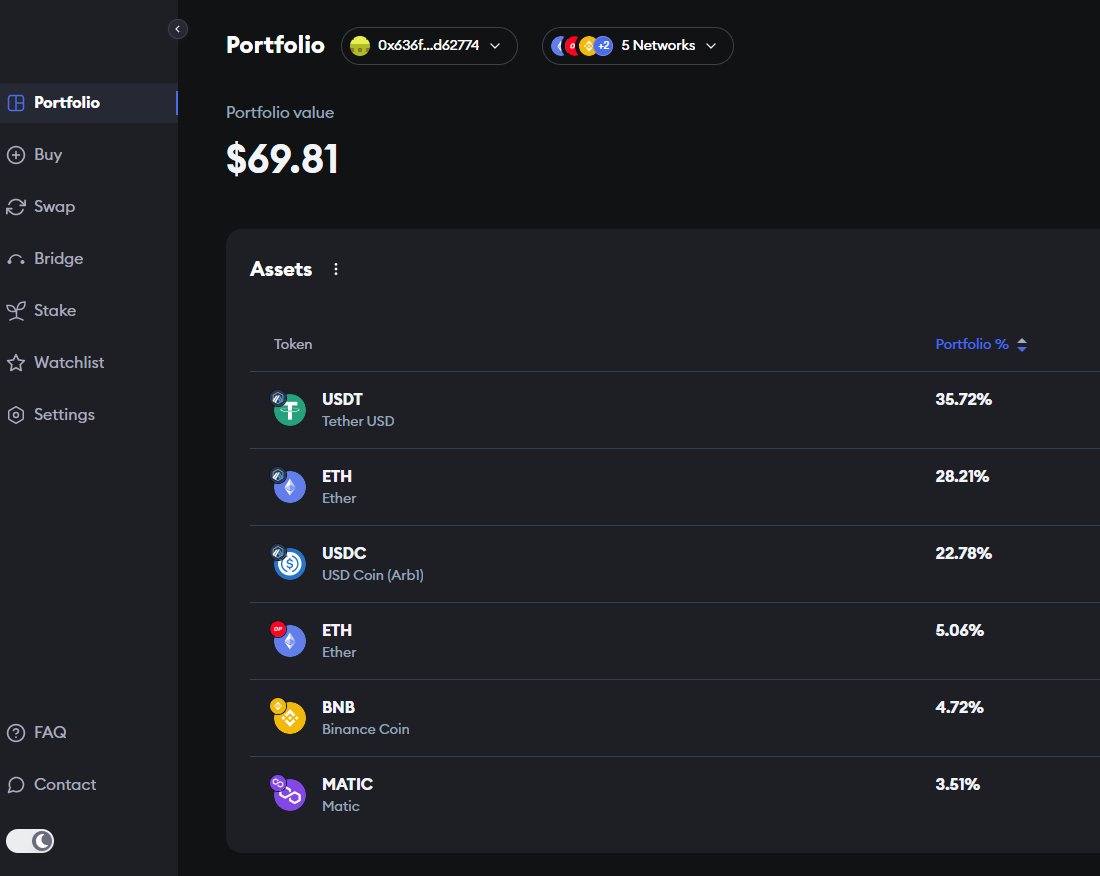Toggle the dark mode switch
Image resolution: width=1100 pixels, height=876 pixels.
pos(30,841)
